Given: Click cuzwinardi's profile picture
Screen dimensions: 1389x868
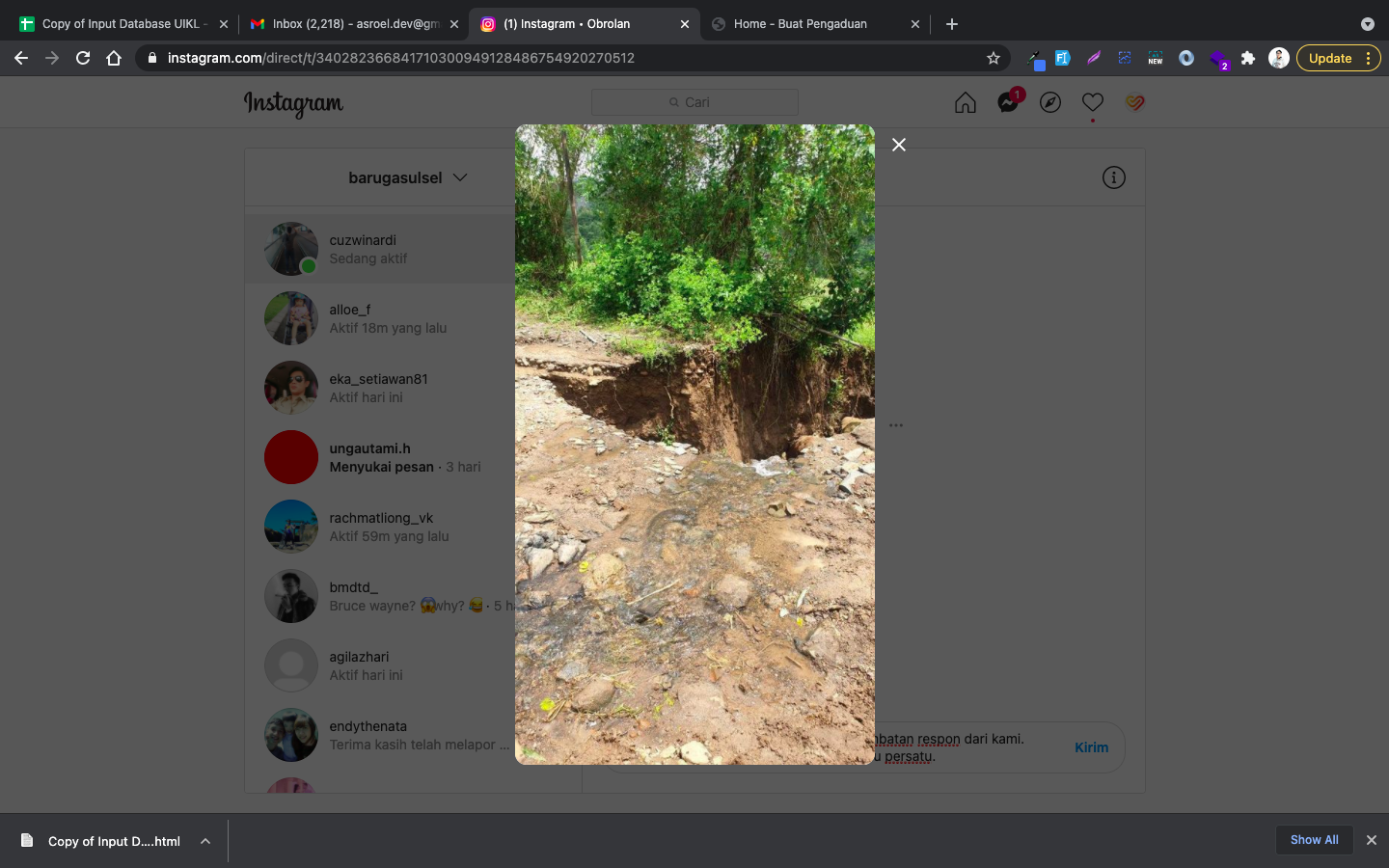Looking at the screenshot, I should point(291,249).
